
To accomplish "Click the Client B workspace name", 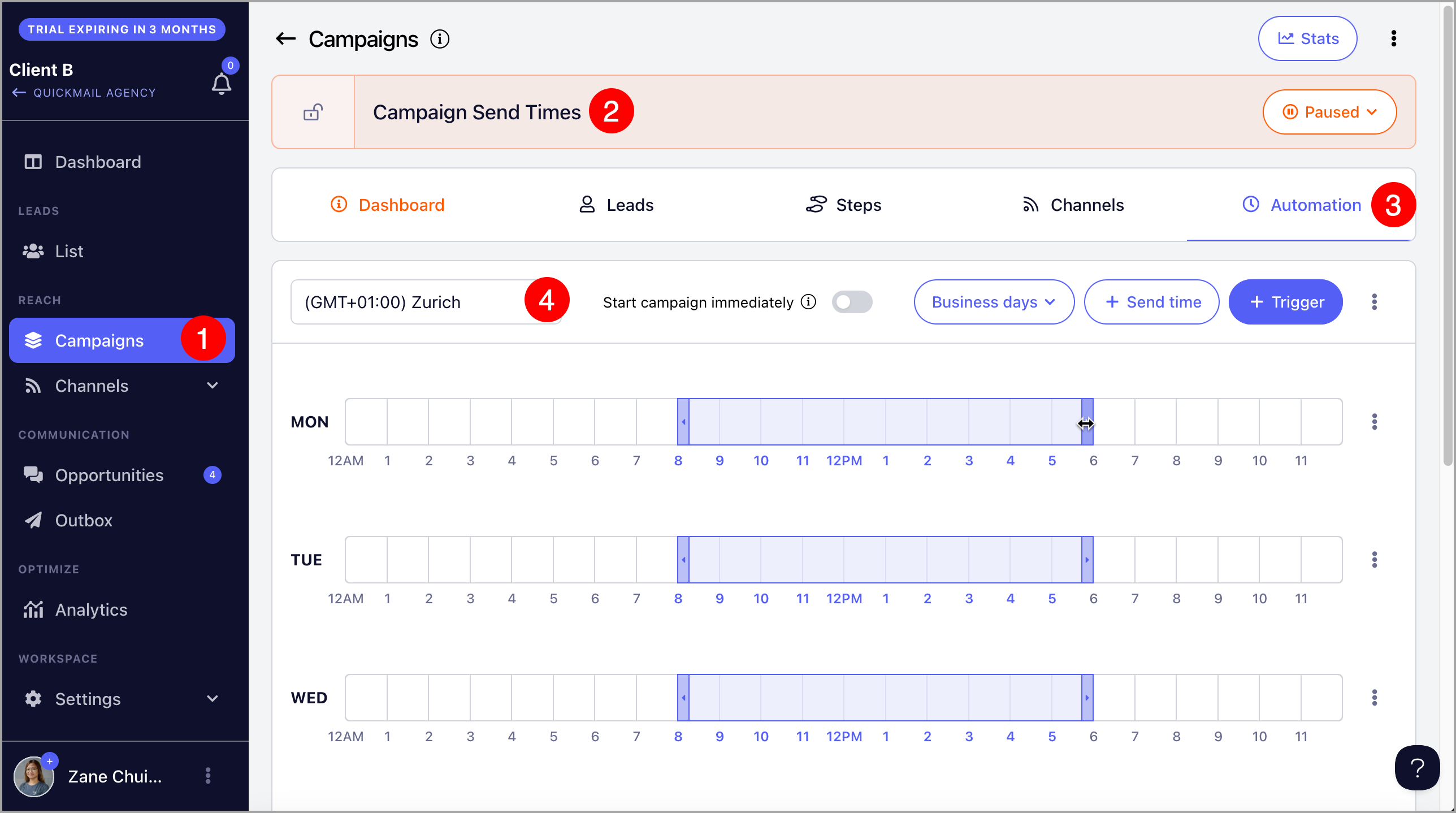I will 41,70.
